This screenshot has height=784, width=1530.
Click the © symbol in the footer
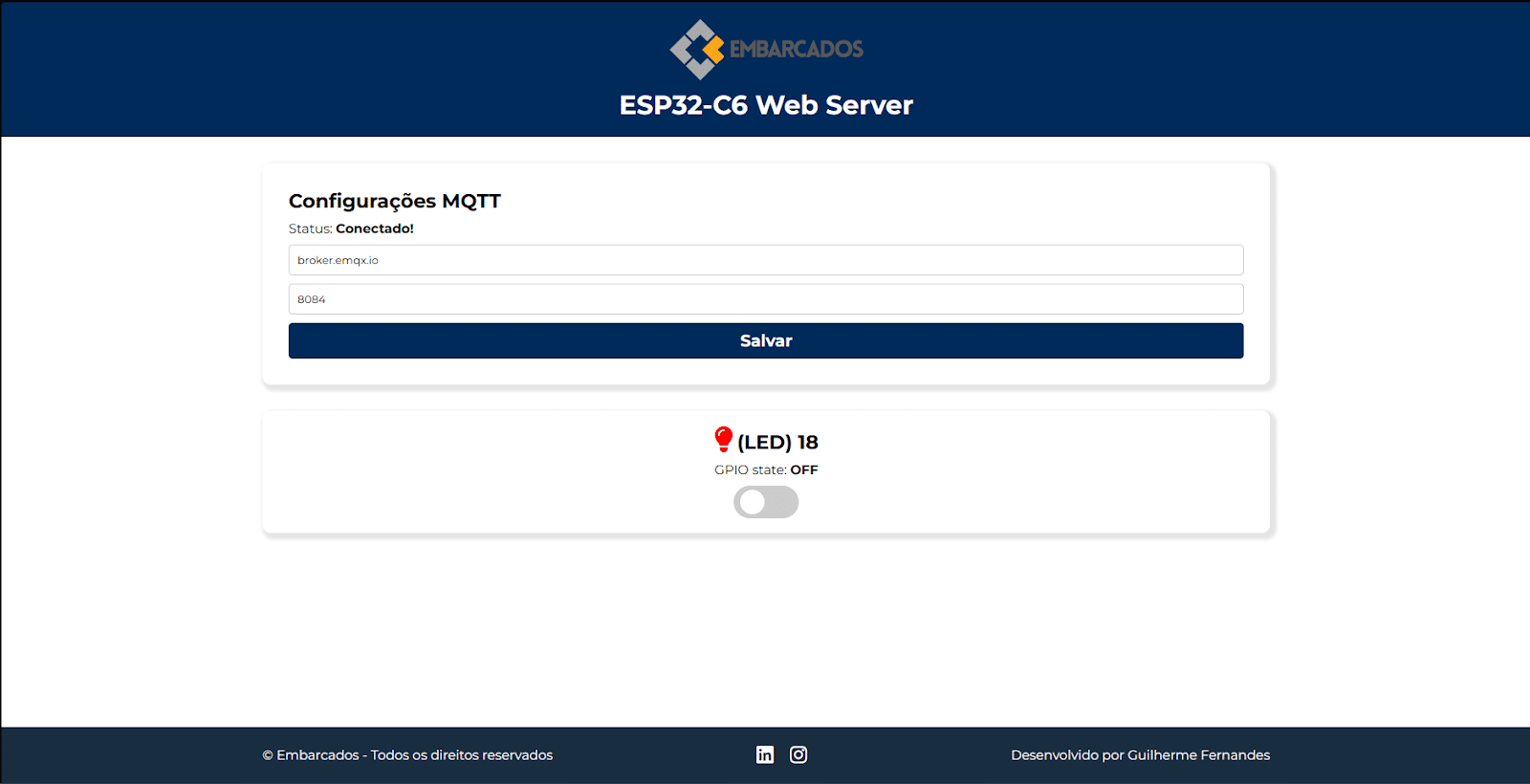point(268,755)
